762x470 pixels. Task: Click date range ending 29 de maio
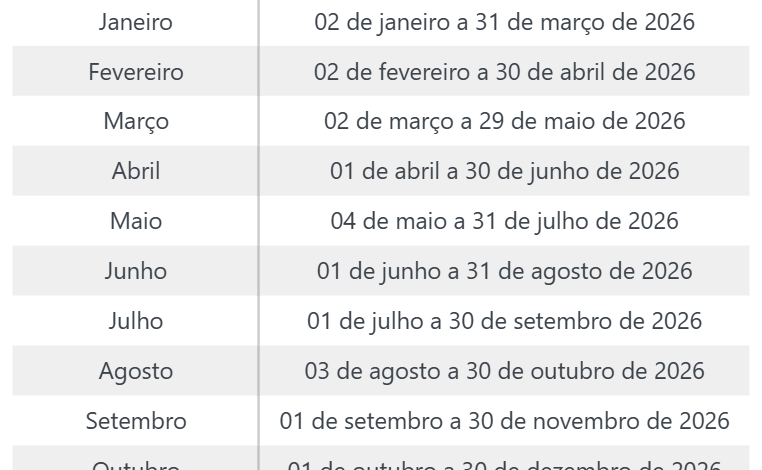[504, 122]
